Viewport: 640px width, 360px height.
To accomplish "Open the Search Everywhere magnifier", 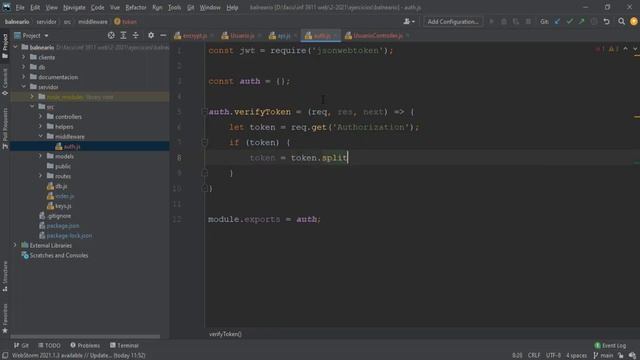I will [x=621, y=22].
